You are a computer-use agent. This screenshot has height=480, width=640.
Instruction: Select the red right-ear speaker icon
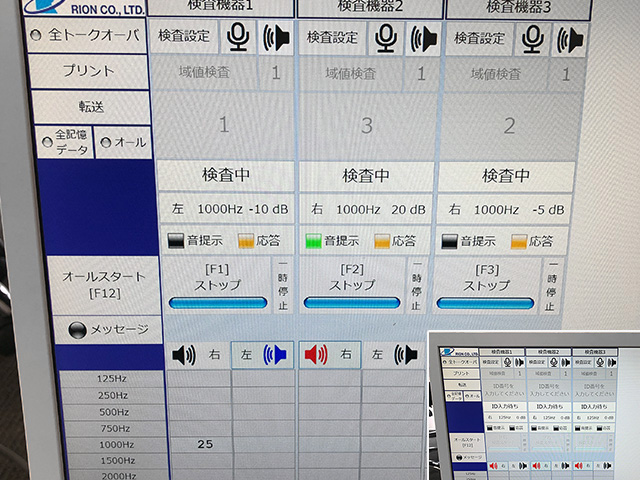[315, 354]
